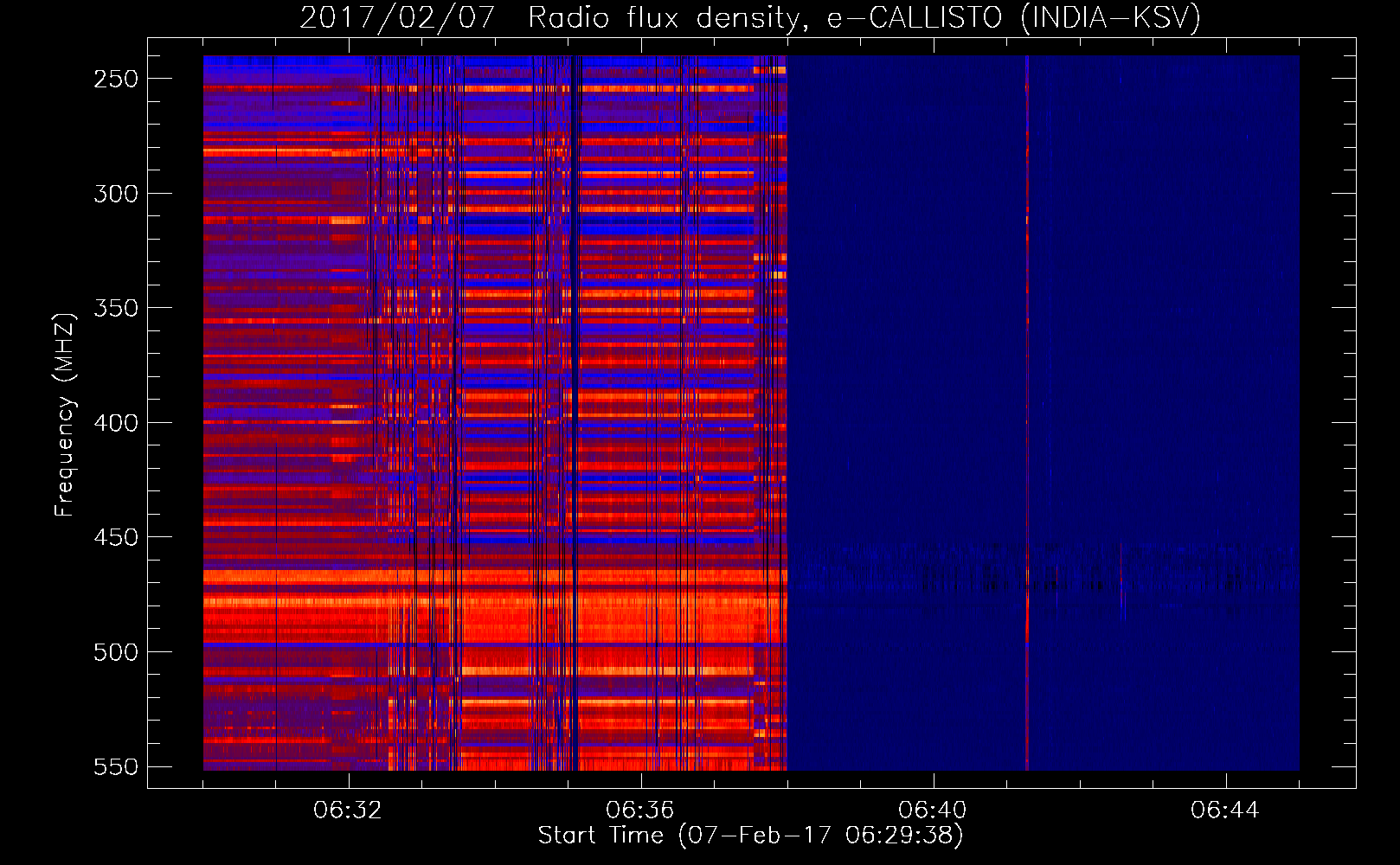The image size is (1400, 865).
Task: Click the plot title with the date 2017/02/07
Action: pos(750,17)
